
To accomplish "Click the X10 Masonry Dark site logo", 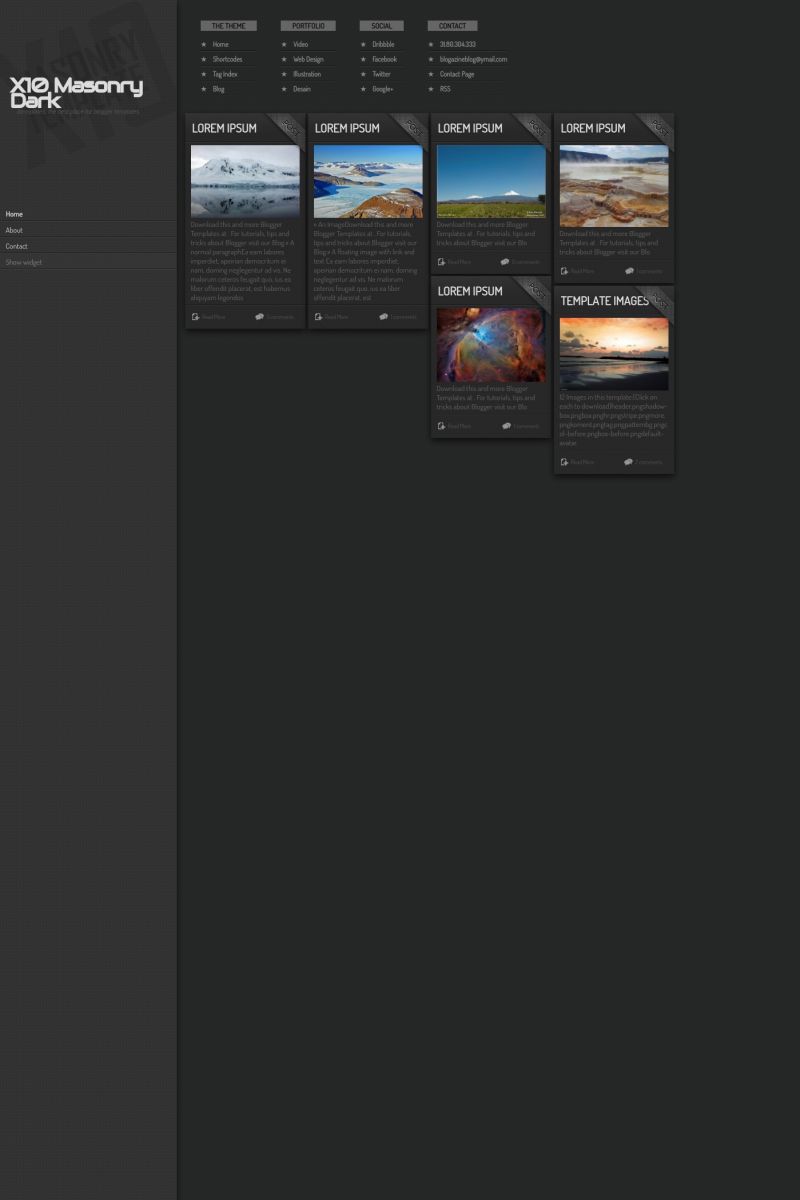I will pyautogui.click(x=76, y=92).
